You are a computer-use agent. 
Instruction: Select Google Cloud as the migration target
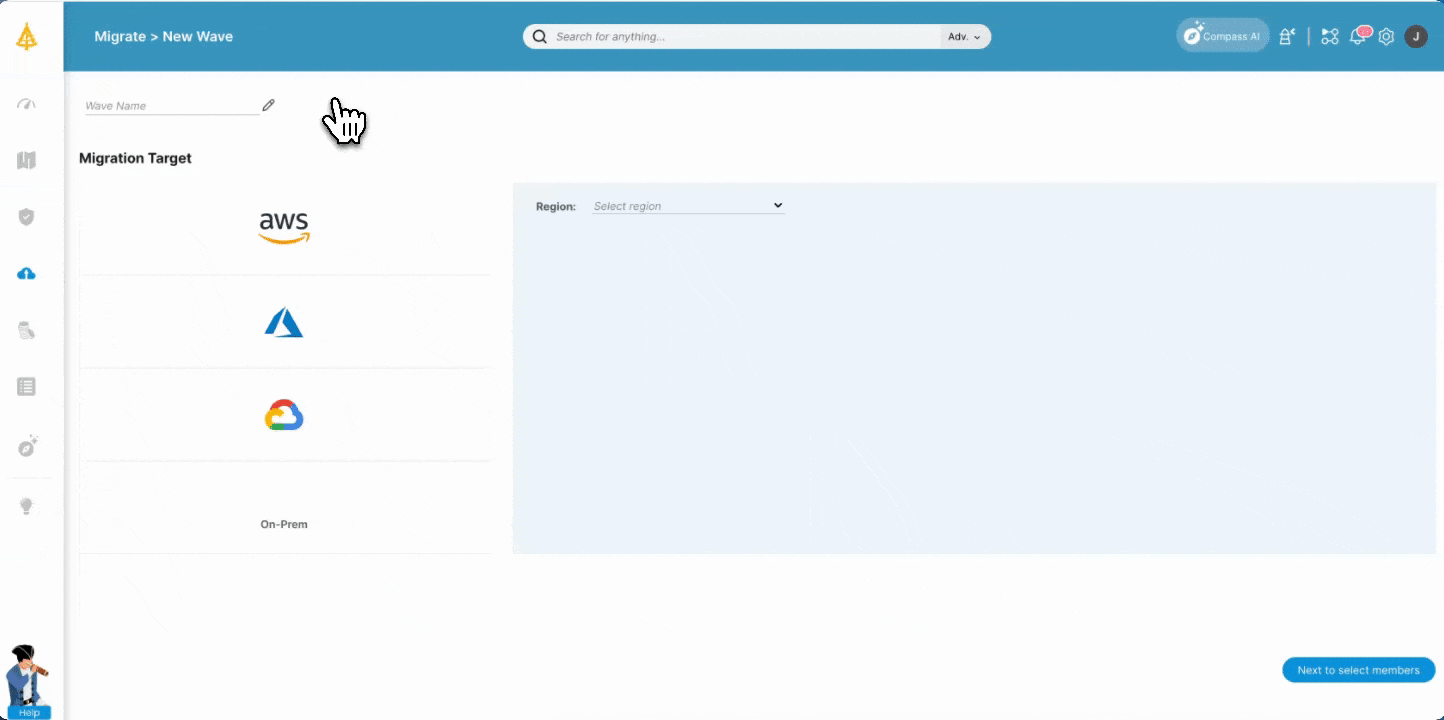pyautogui.click(x=284, y=415)
